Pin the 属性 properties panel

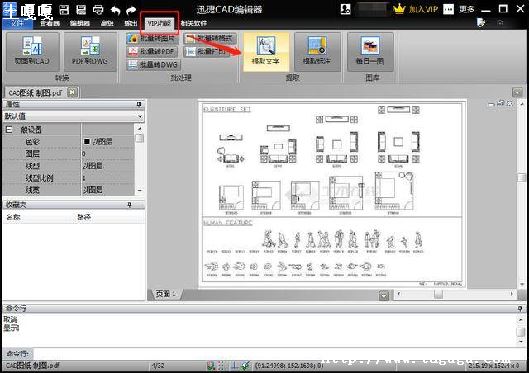pyautogui.click(x=139, y=104)
